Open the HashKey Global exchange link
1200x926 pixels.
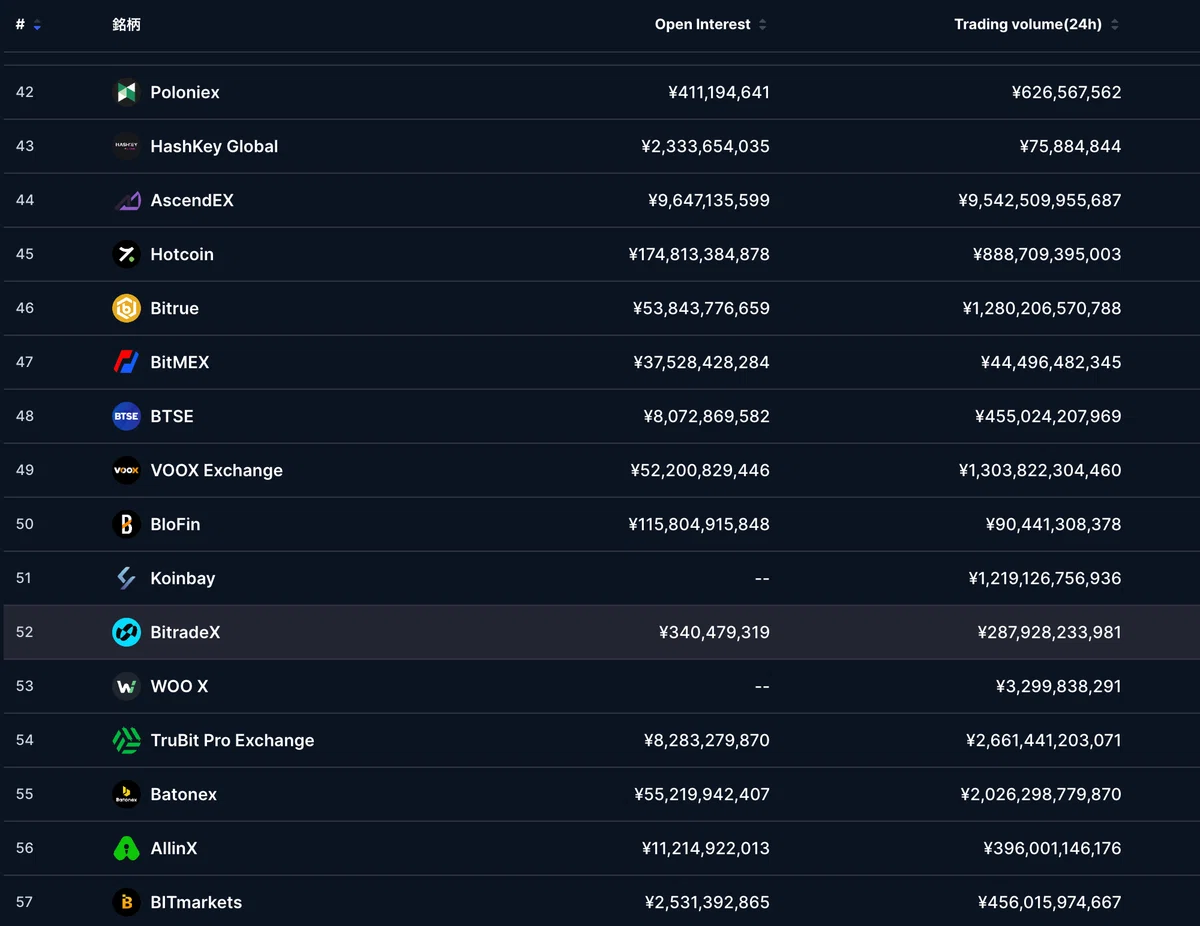[214, 146]
